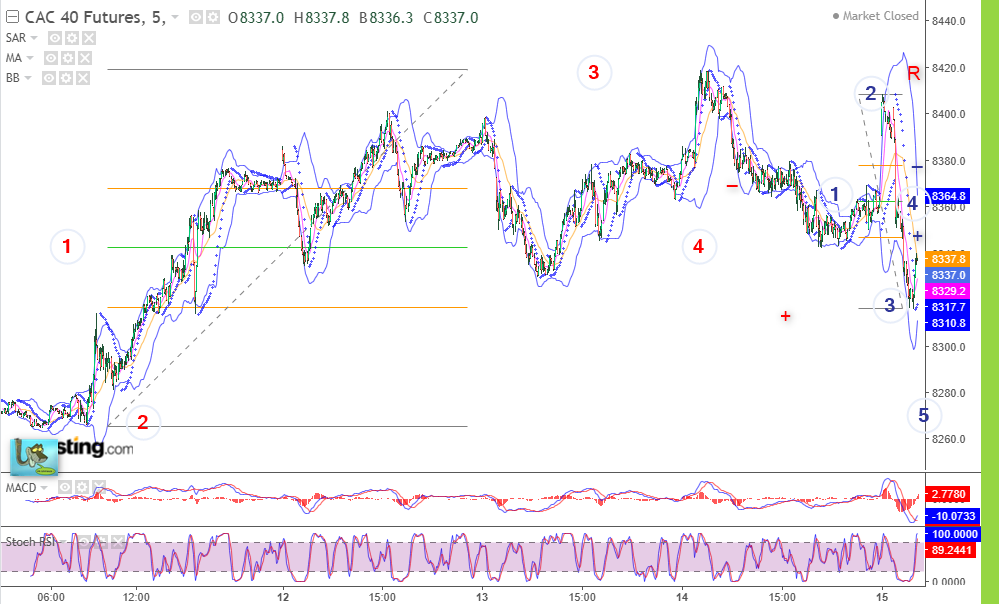Click the Stoch RSI value label 100.0000
The height and width of the screenshot is (604, 999).
952,534
